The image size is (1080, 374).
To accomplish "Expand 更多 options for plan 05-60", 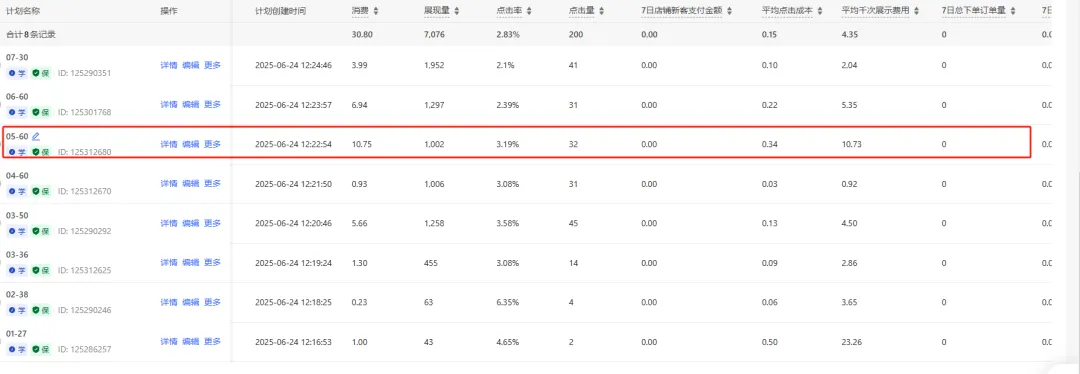I will click(212, 144).
